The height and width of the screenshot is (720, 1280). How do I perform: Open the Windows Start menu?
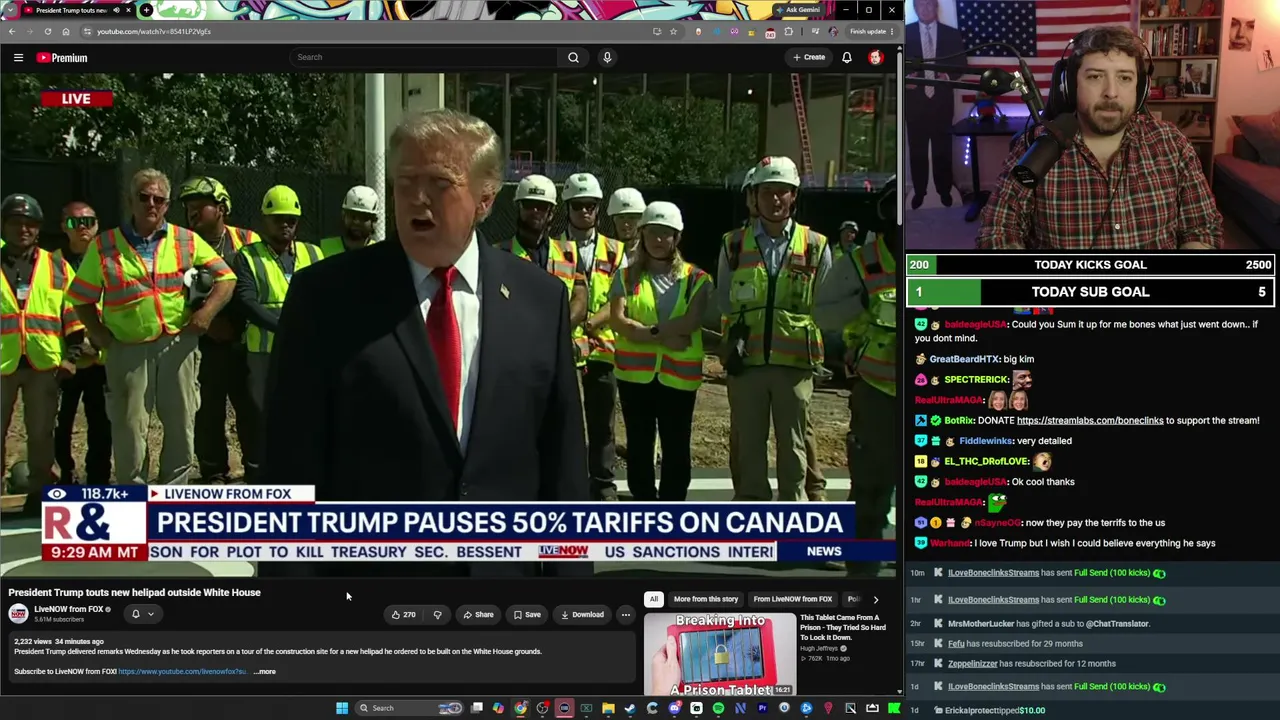[342, 708]
